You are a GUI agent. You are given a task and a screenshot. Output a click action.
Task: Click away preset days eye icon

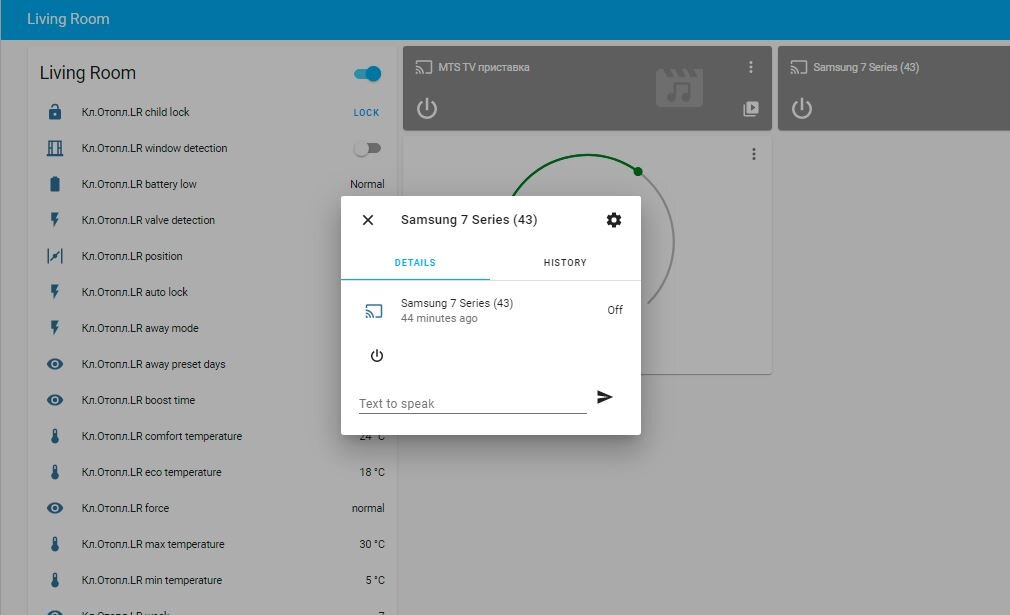55,364
